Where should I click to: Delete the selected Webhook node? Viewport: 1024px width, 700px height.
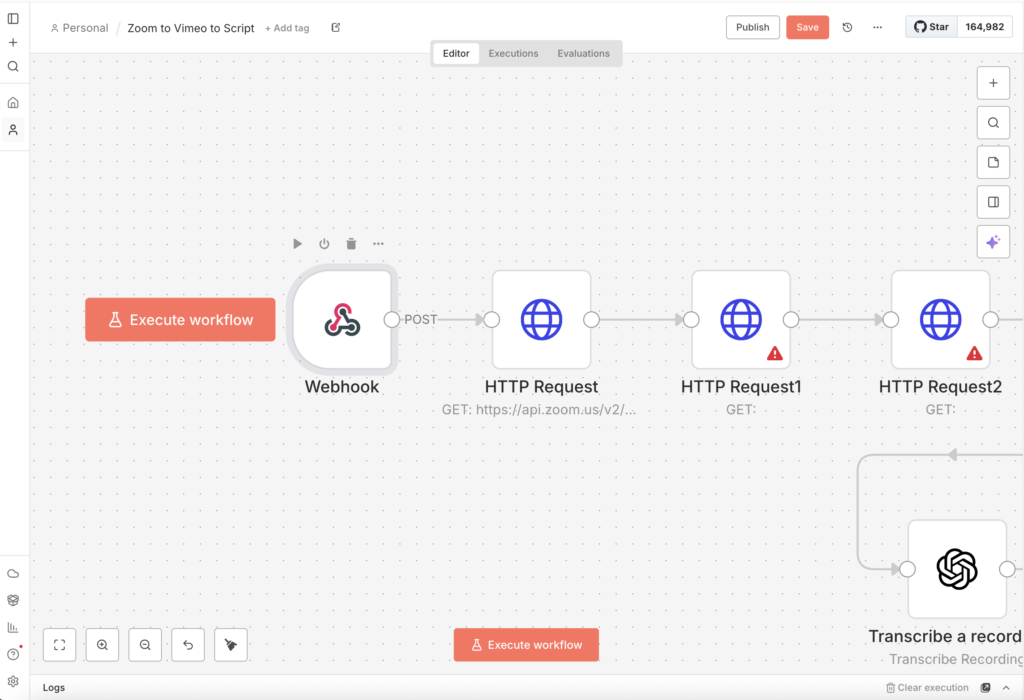(x=350, y=243)
